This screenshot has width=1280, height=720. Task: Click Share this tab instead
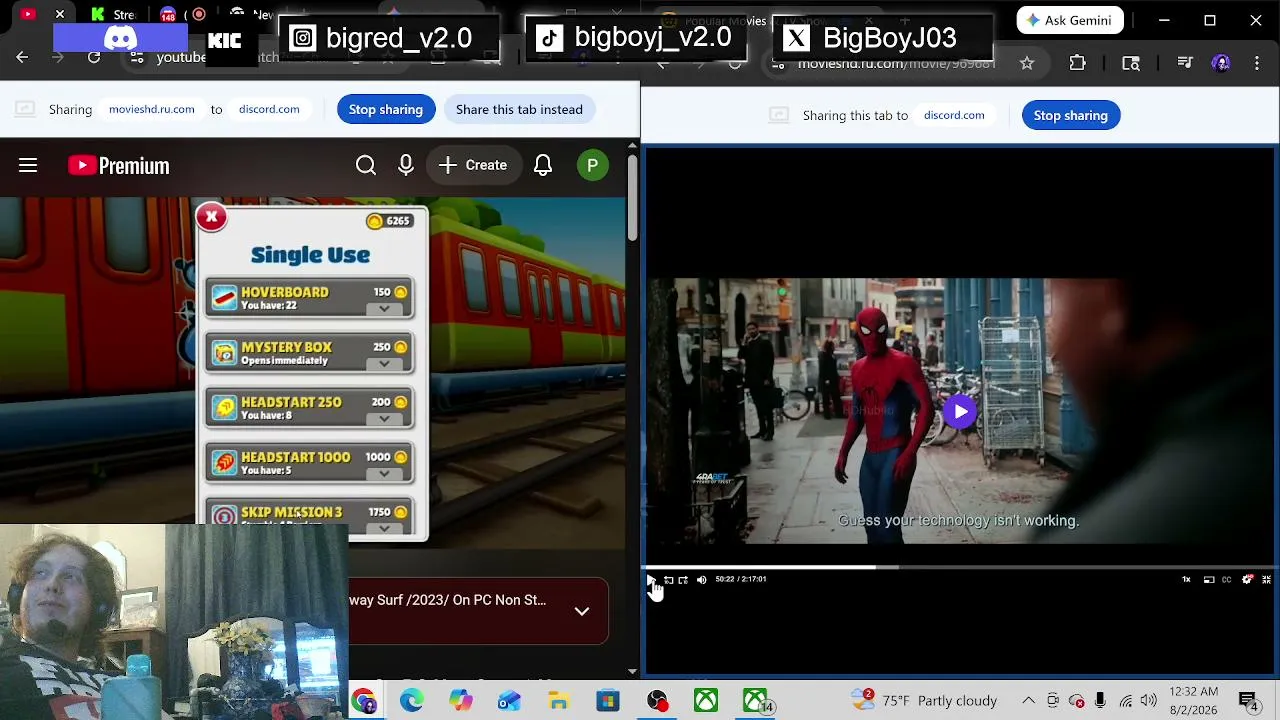click(x=519, y=109)
